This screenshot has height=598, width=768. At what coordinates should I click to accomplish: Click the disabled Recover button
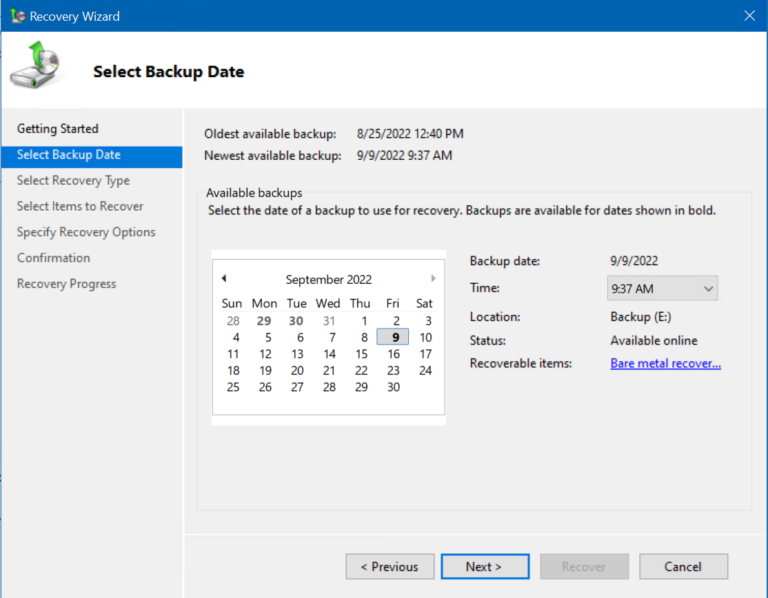[x=584, y=567]
